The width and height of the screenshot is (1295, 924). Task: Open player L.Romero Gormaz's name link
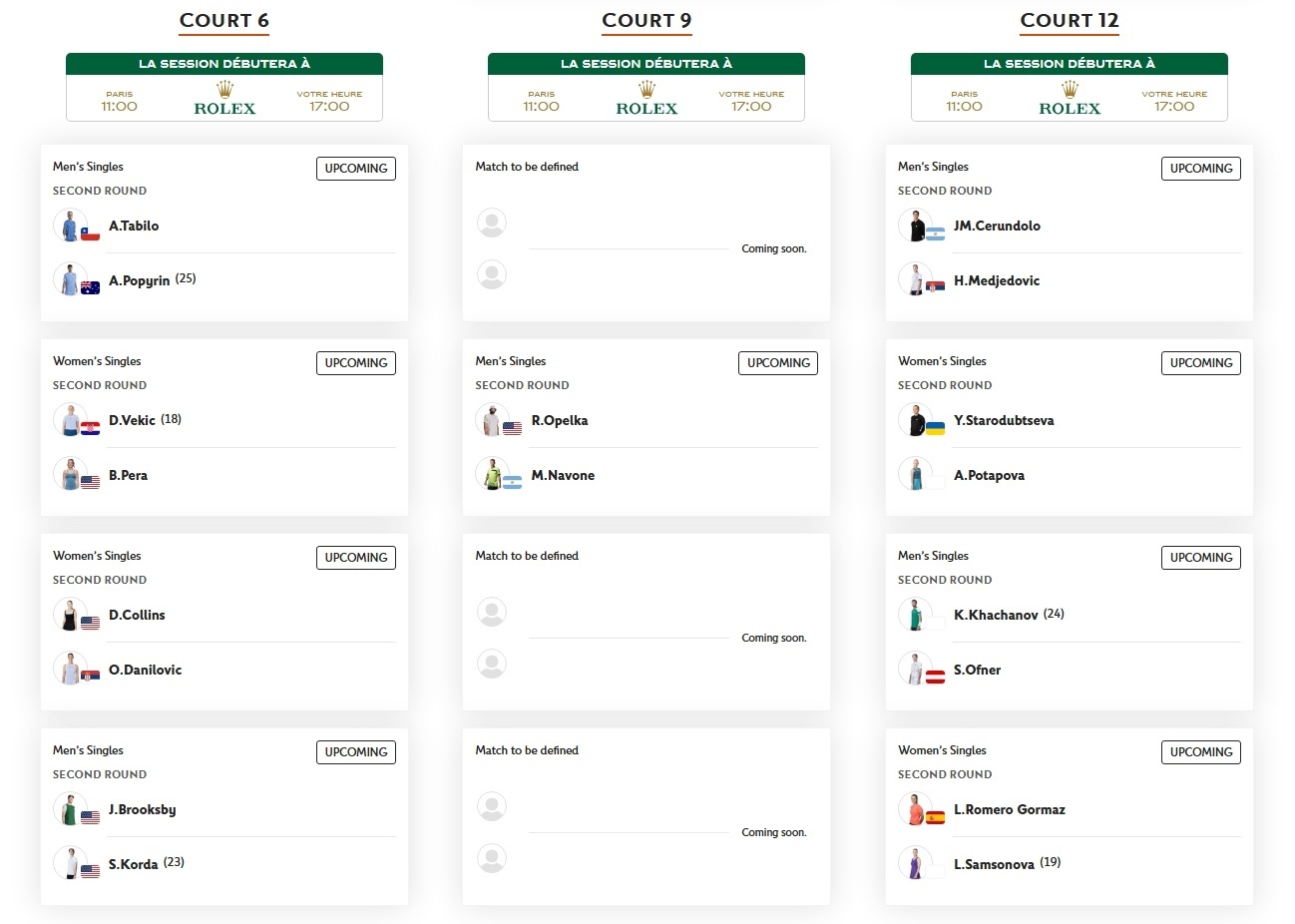(1010, 809)
